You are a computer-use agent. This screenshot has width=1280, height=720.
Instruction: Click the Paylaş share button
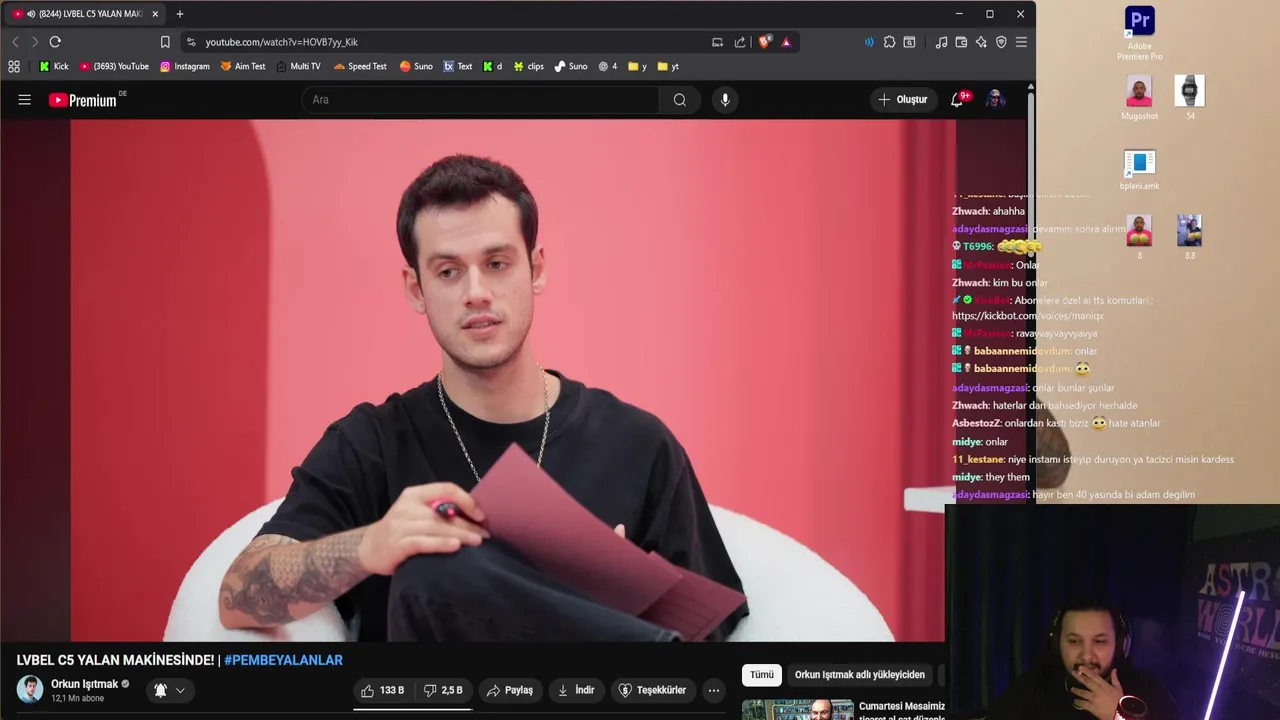pyautogui.click(x=510, y=690)
